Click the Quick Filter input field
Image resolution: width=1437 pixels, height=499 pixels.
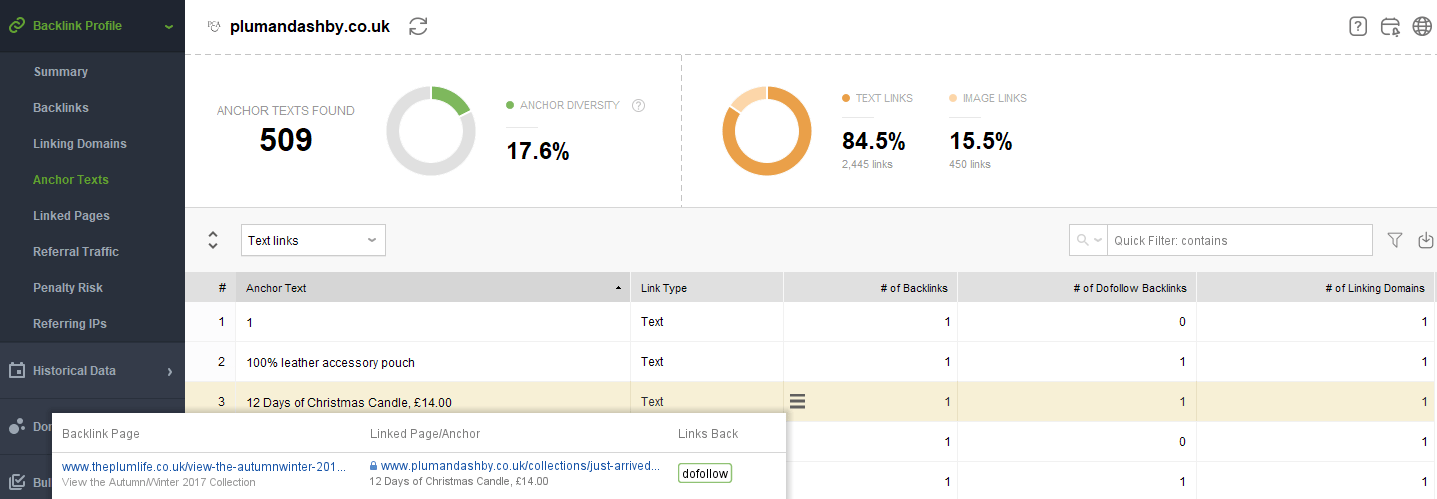coord(1239,240)
